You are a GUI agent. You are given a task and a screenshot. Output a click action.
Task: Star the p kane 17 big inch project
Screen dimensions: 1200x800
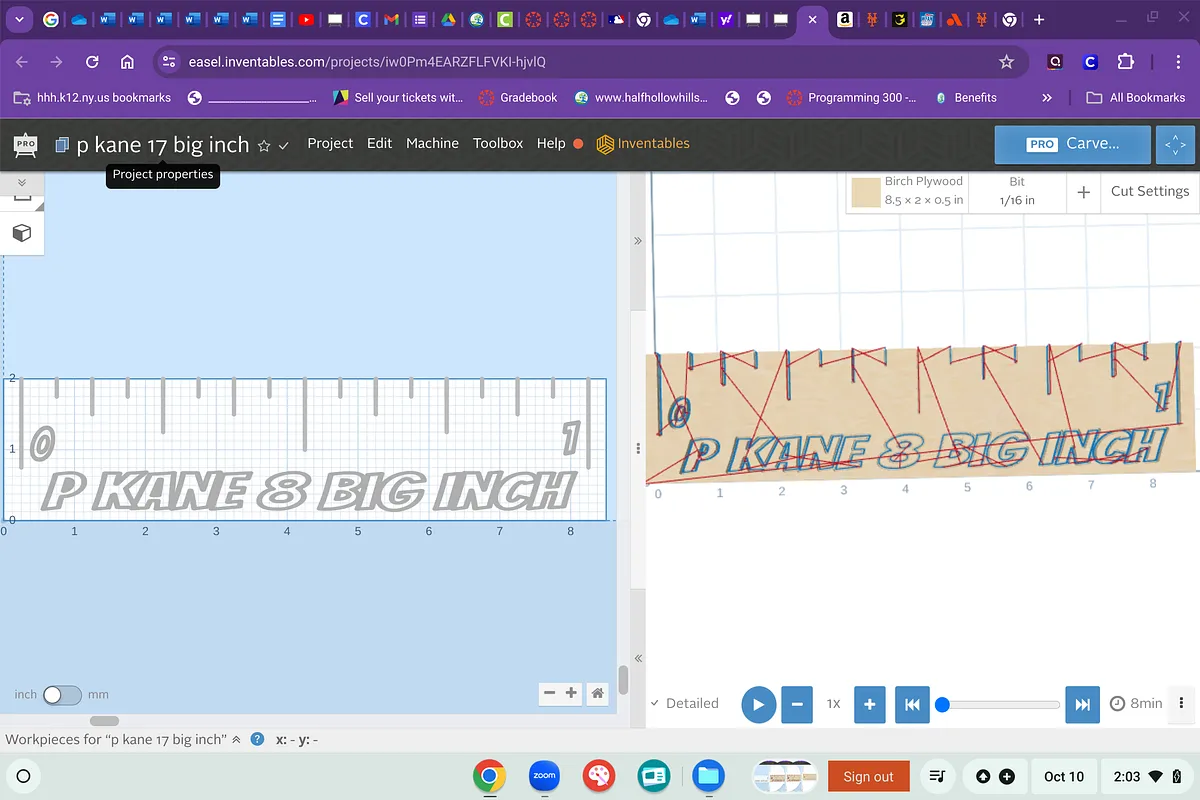pyautogui.click(x=264, y=145)
